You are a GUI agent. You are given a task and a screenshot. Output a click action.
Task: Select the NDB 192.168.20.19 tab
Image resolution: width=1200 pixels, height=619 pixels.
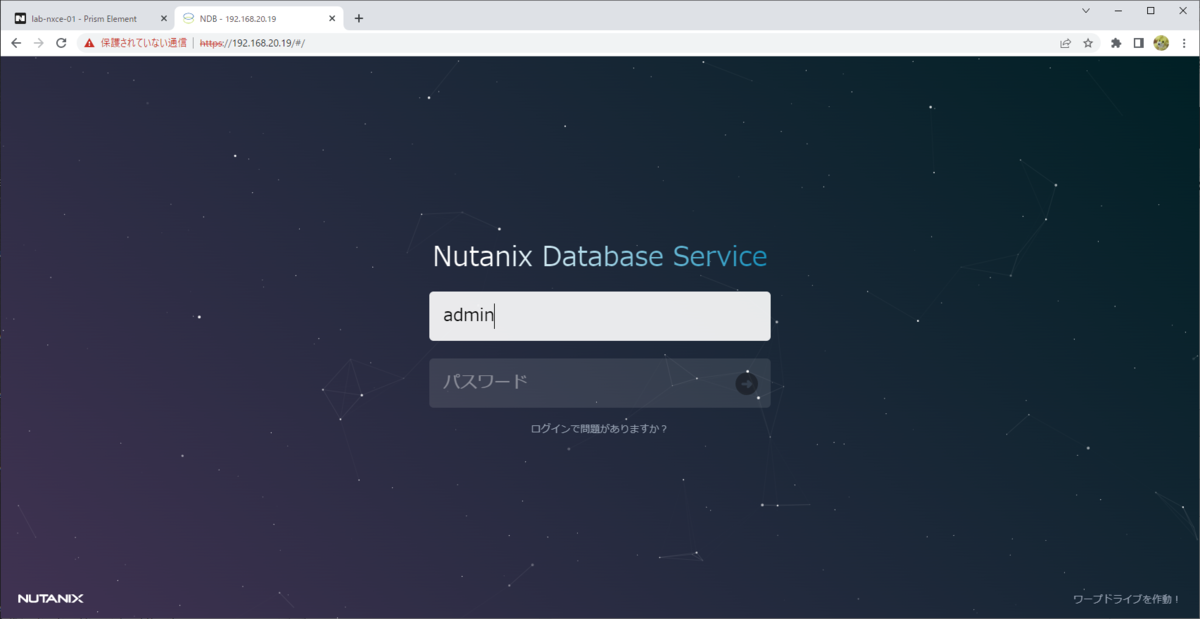tap(260, 18)
